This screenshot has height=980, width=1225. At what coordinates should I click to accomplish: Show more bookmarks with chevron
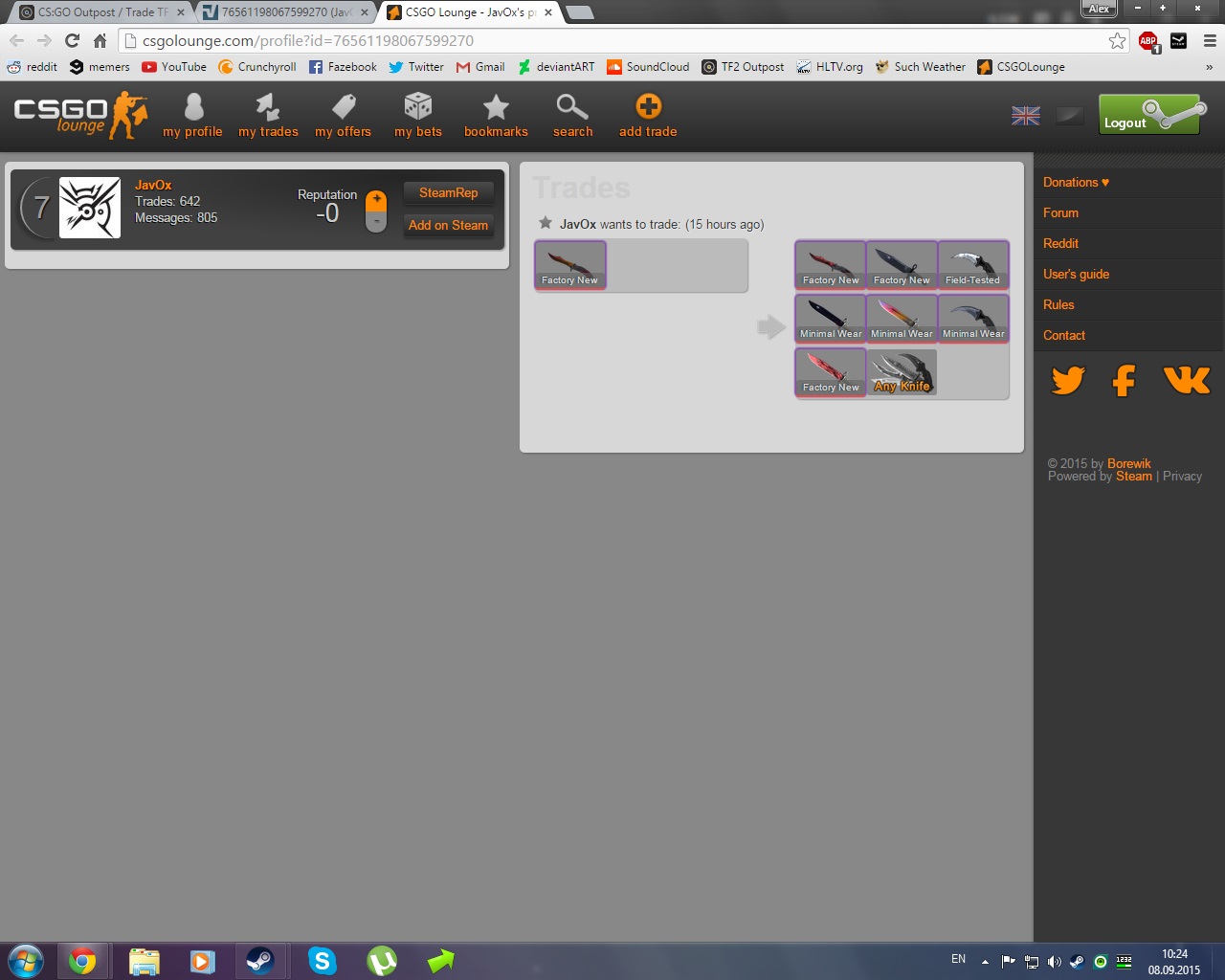[1209, 67]
